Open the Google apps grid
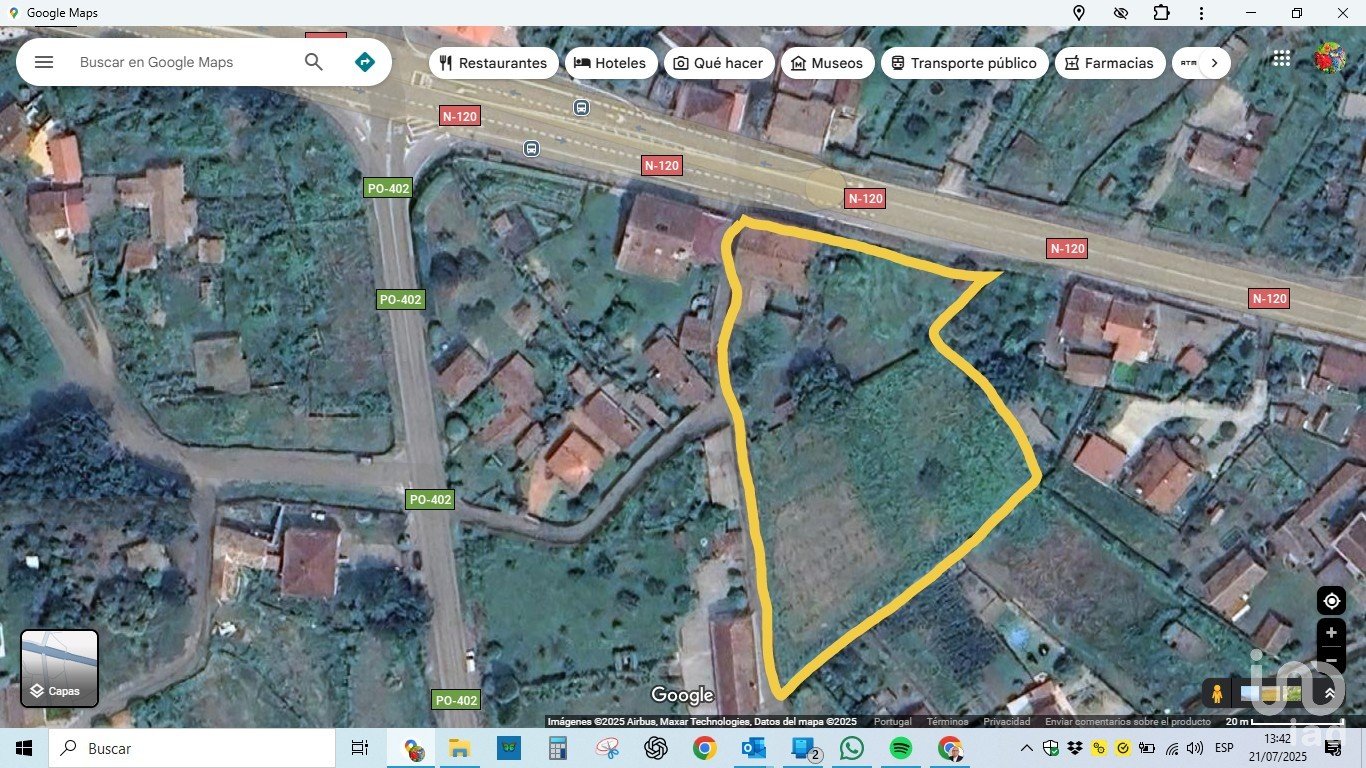The image size is (1366, 768). coord(1281,58)
